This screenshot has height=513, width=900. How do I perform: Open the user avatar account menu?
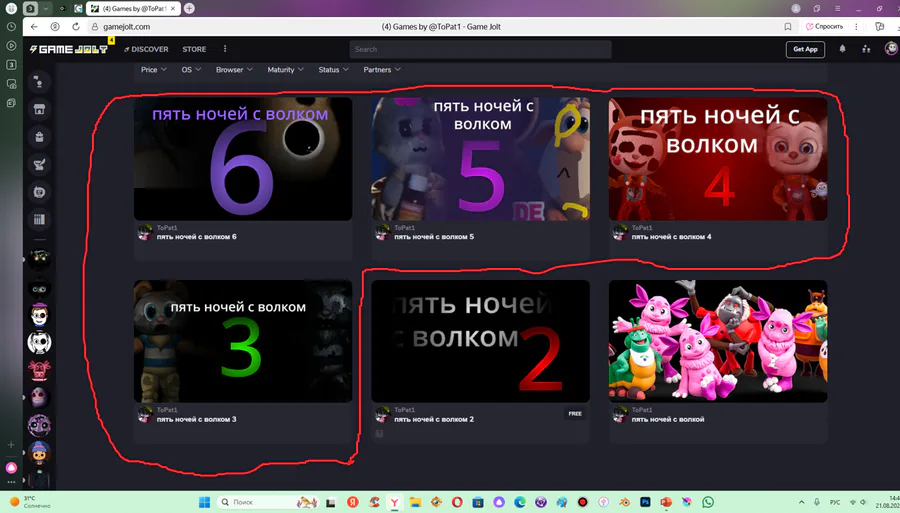point(891,49)
